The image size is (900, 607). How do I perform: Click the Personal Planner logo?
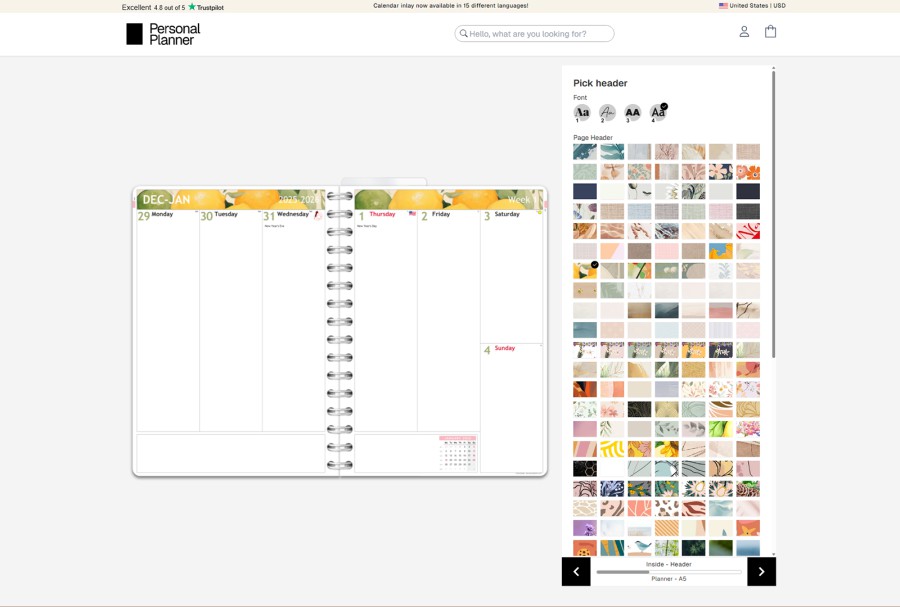(x=163, y=34)
